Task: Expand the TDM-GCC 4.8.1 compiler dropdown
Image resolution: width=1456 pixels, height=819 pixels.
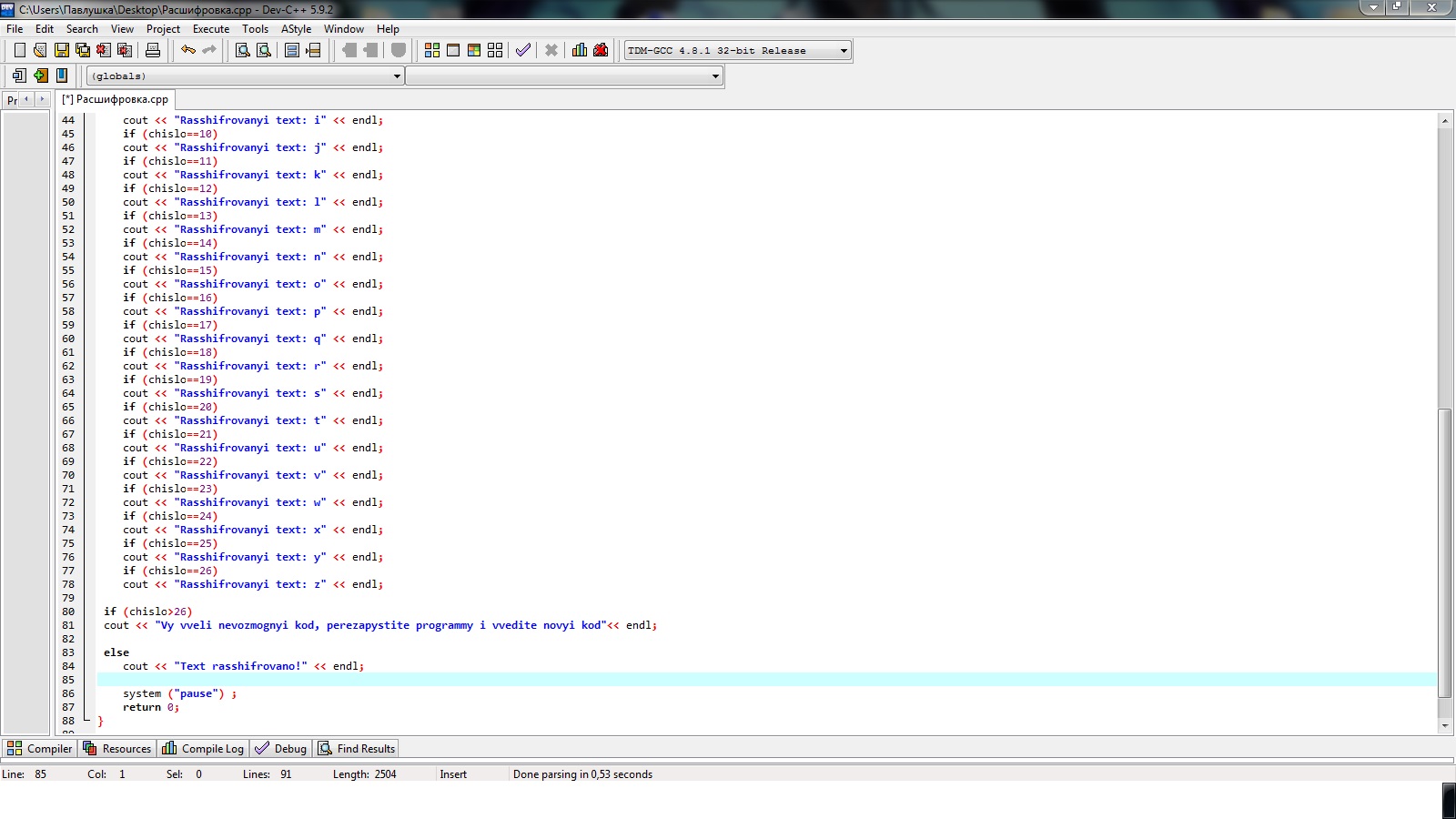Action: point(844,51)
